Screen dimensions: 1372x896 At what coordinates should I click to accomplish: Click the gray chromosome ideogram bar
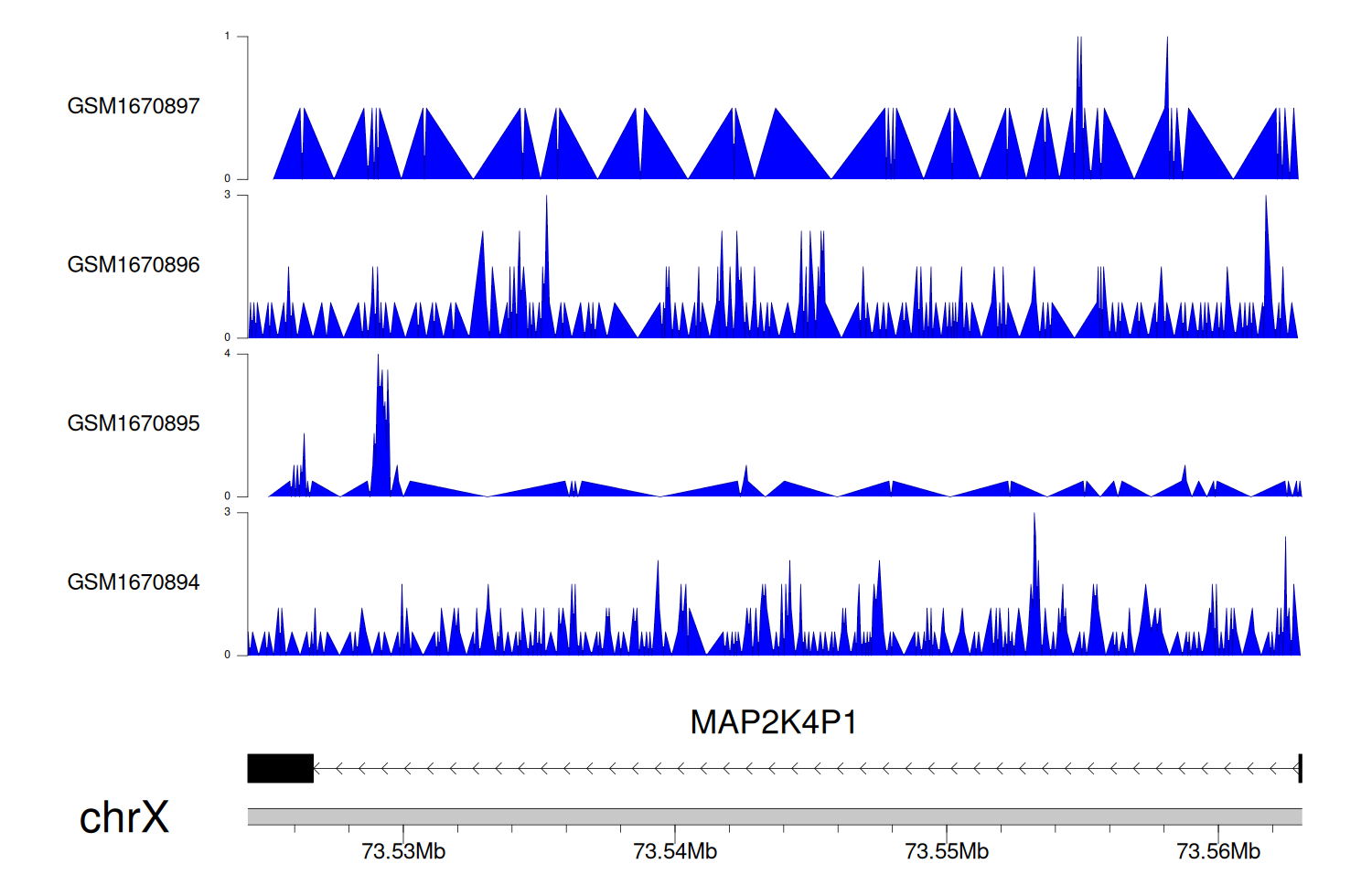pyautogui.click(x=774, y=816)
